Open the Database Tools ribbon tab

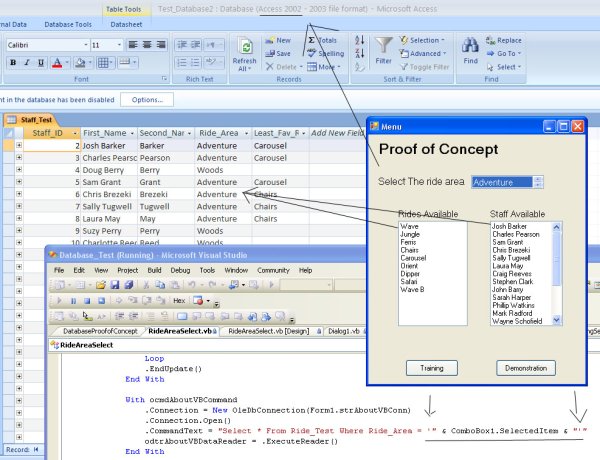pos(68,24)
